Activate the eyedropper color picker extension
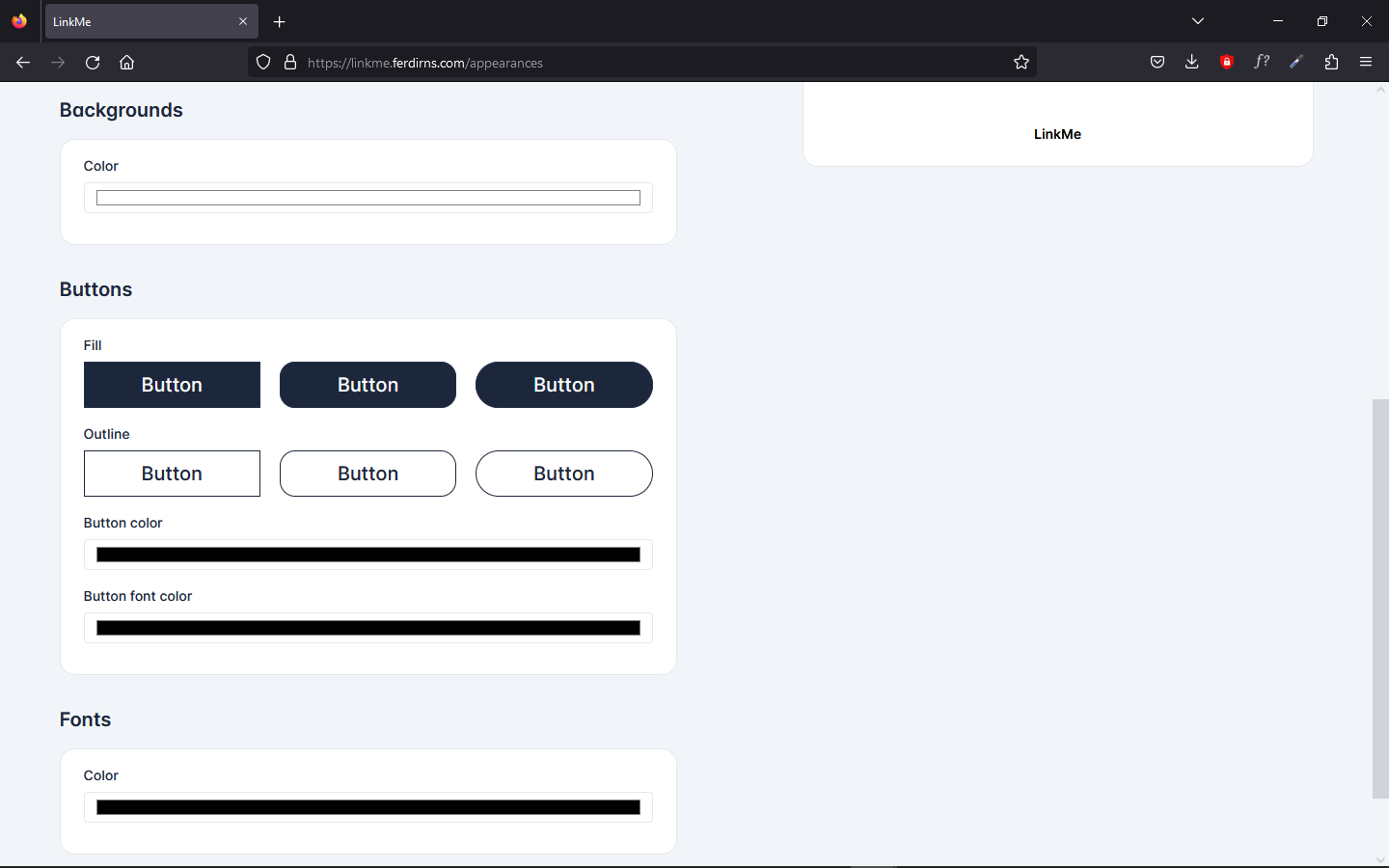 click(1296, 62)
